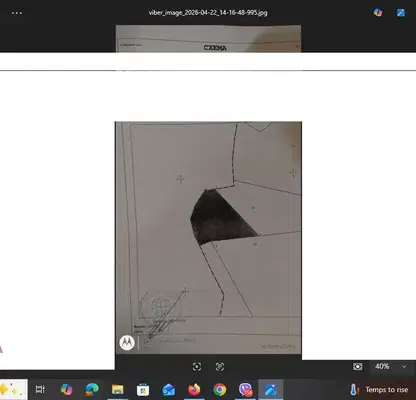Toggle the filmstrip view icon
This screenshot has height=400, width=416.
click(x=358, y=367)
